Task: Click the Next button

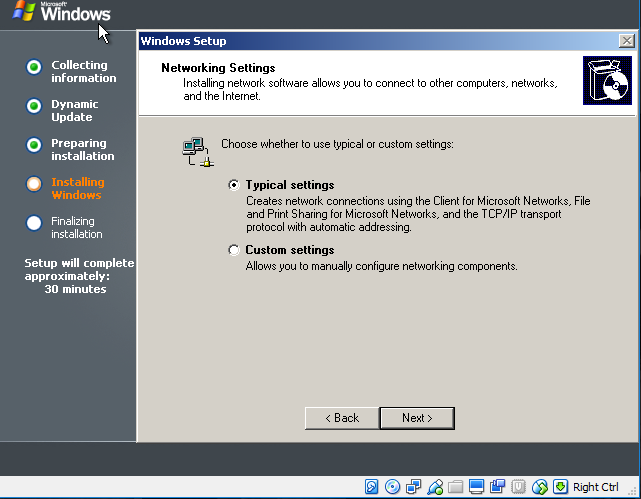Action: tap(417, 418)
